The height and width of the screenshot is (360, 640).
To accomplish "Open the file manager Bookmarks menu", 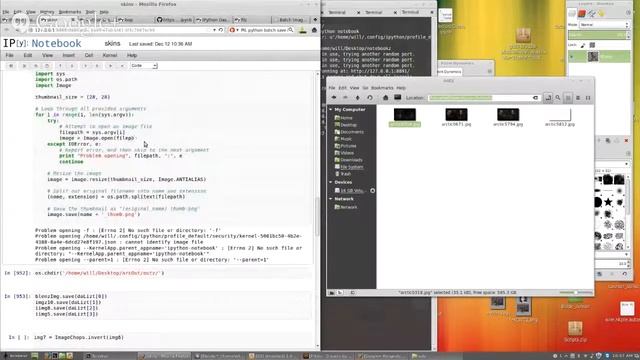I will click(x=382, y=88).
